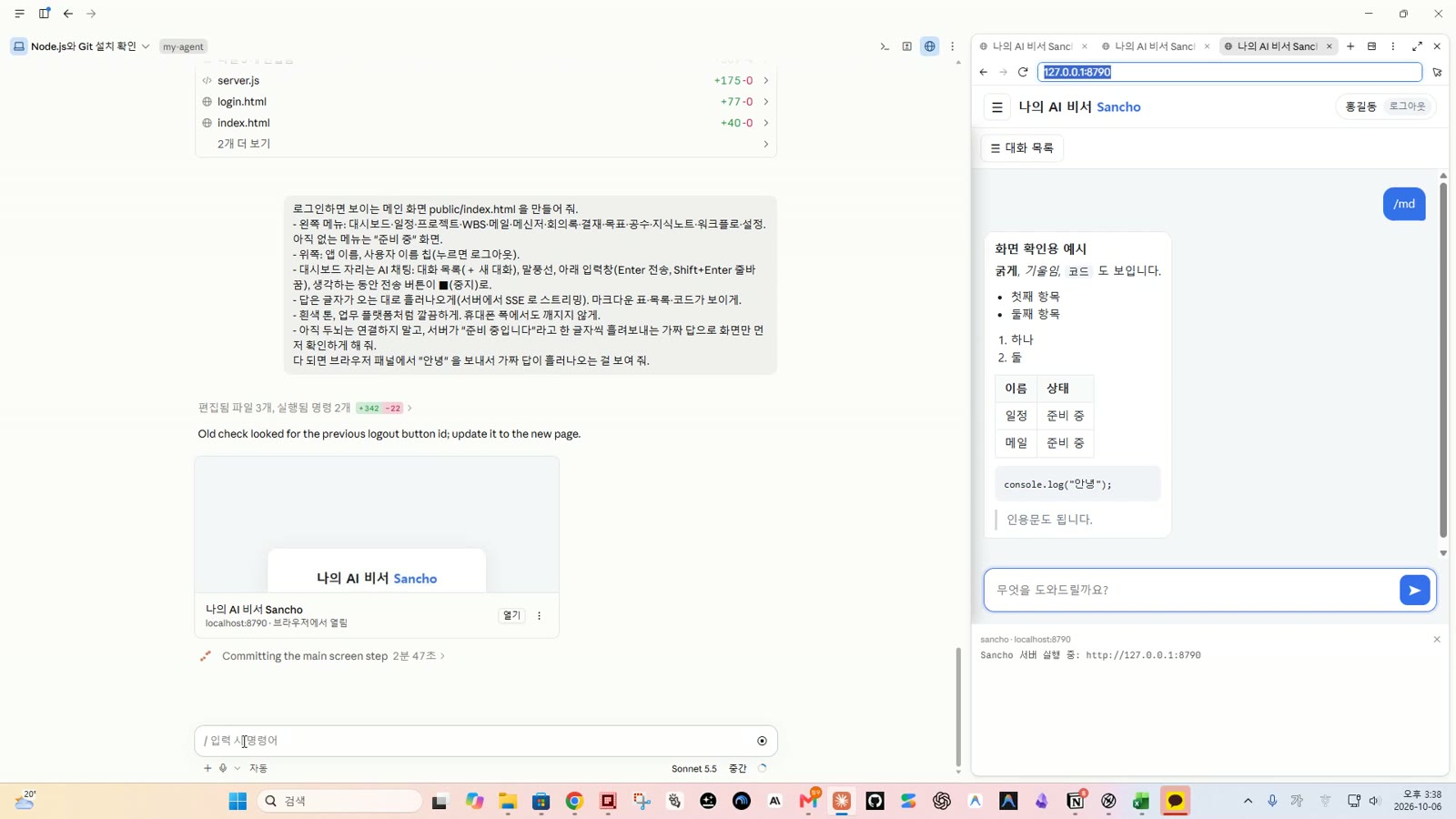Image resolution: width=1456 pixels, height=819 pixels.
Task: Reload the page in the browser panel
Action: [x=1023, y=72]
